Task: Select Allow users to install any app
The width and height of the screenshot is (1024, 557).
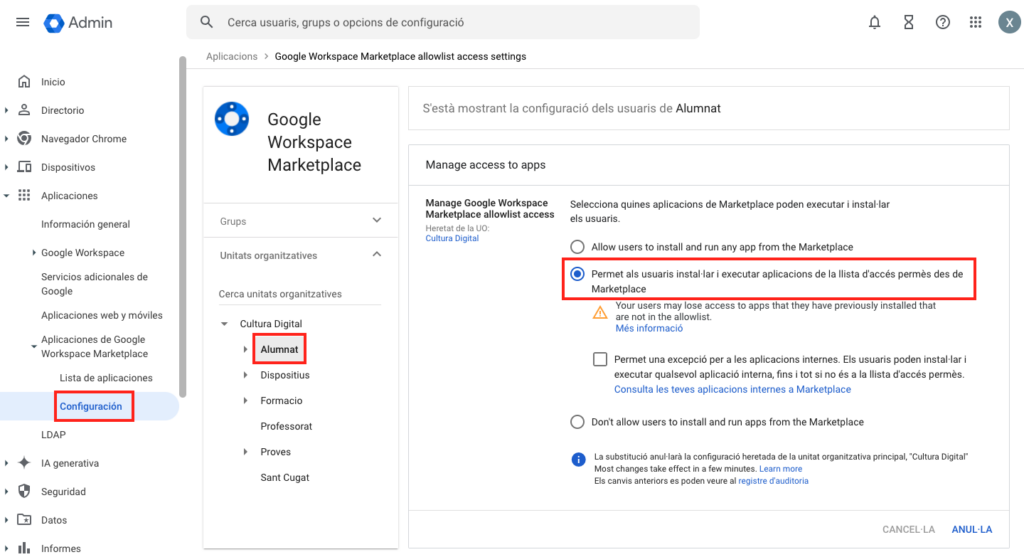Action: 577,247
